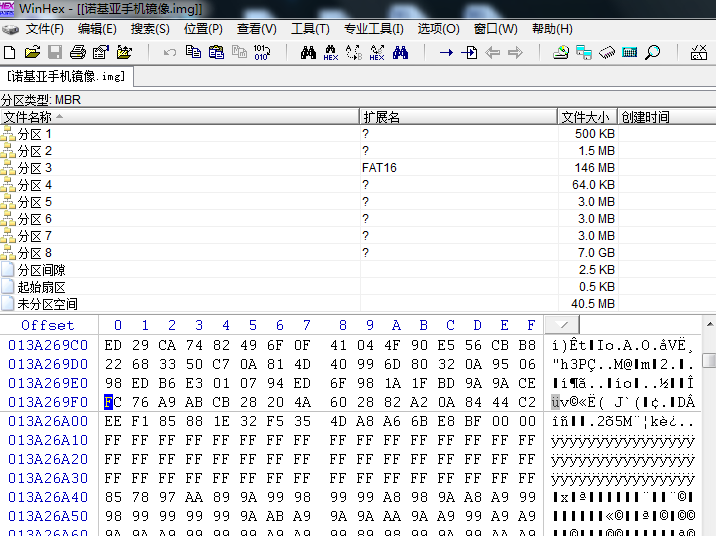Open the 位置(P) menu
The height and width of the screenshot is (536, 716).
coord(203,29)
